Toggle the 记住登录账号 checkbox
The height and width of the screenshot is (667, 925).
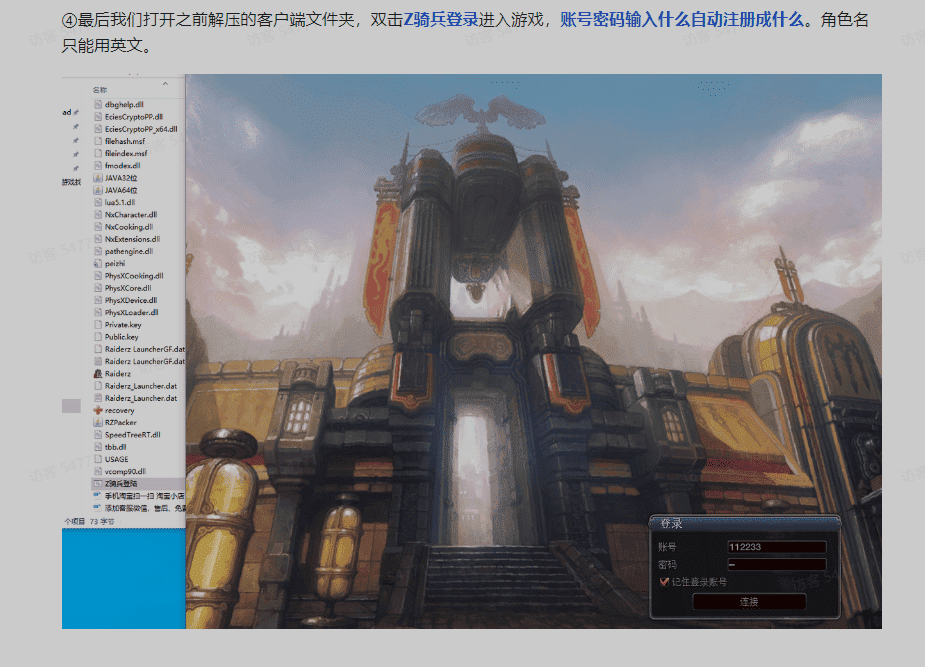(x=664, y=581)
